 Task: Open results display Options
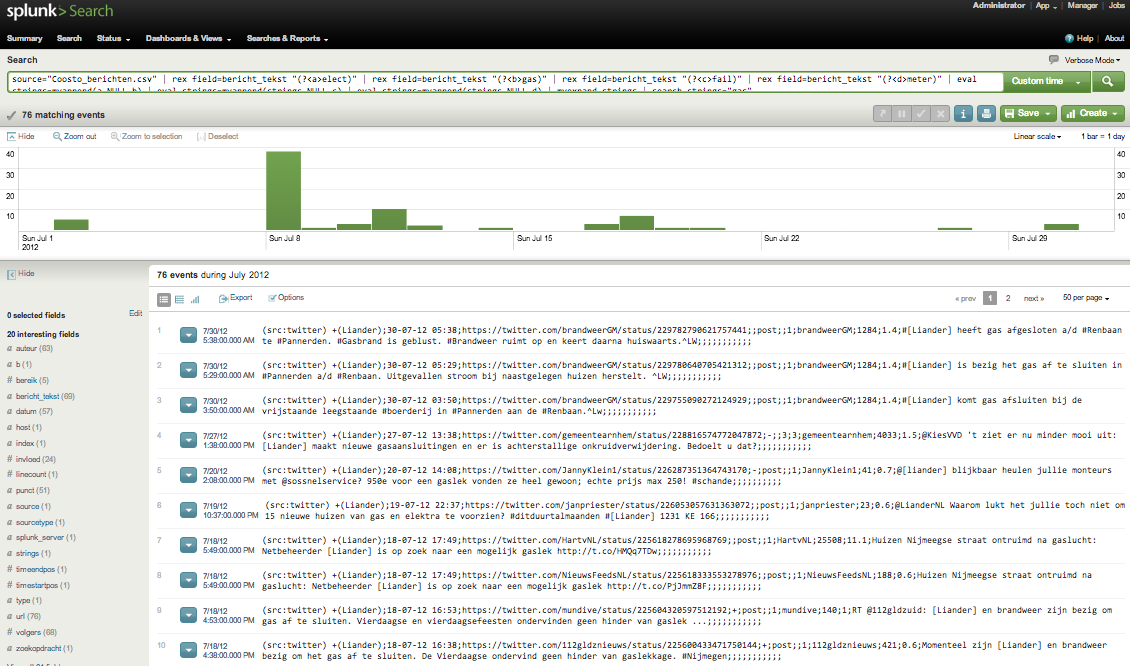(x=286, y=298)
